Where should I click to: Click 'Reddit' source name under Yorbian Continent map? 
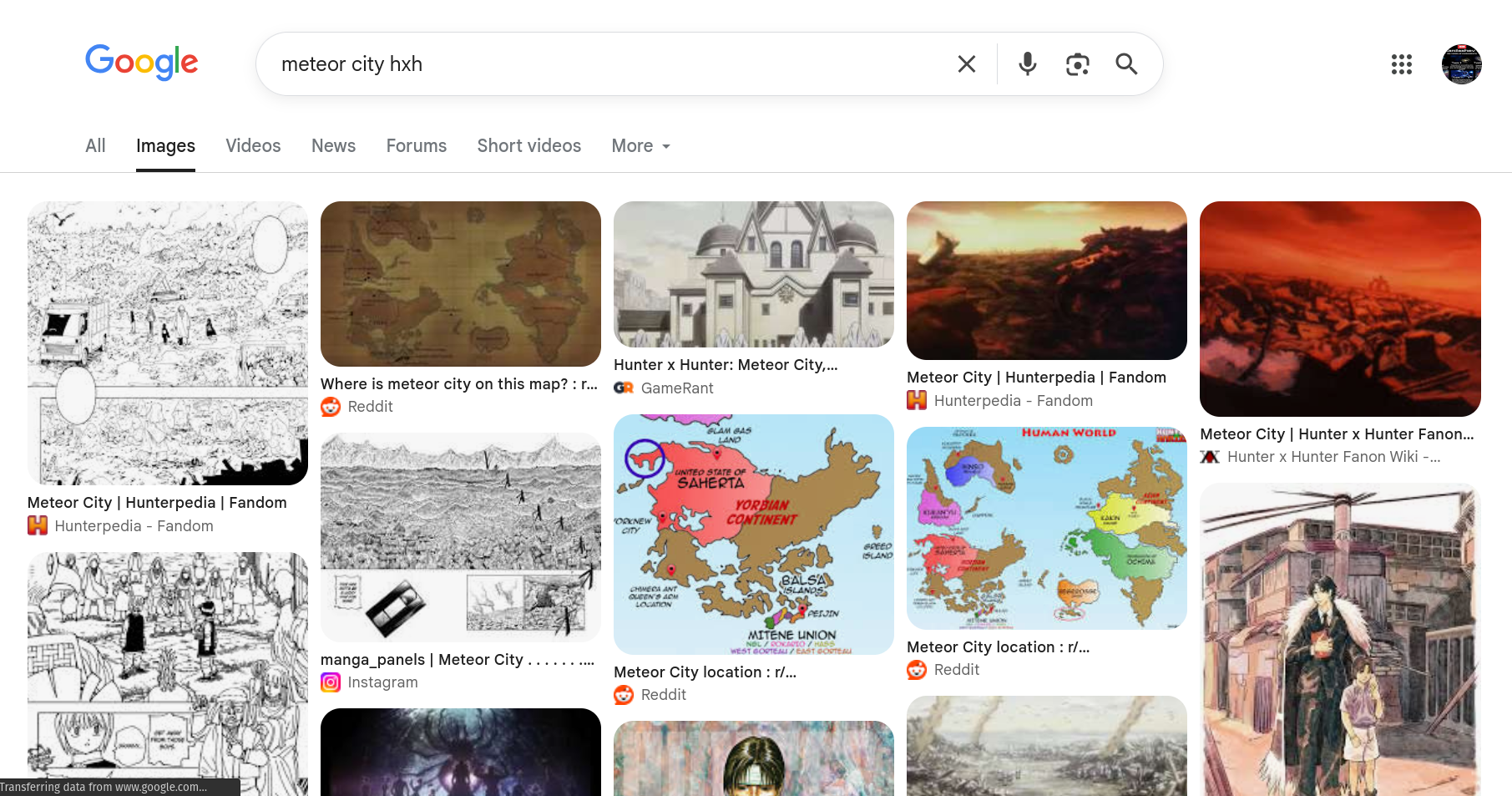pos(664,695)
